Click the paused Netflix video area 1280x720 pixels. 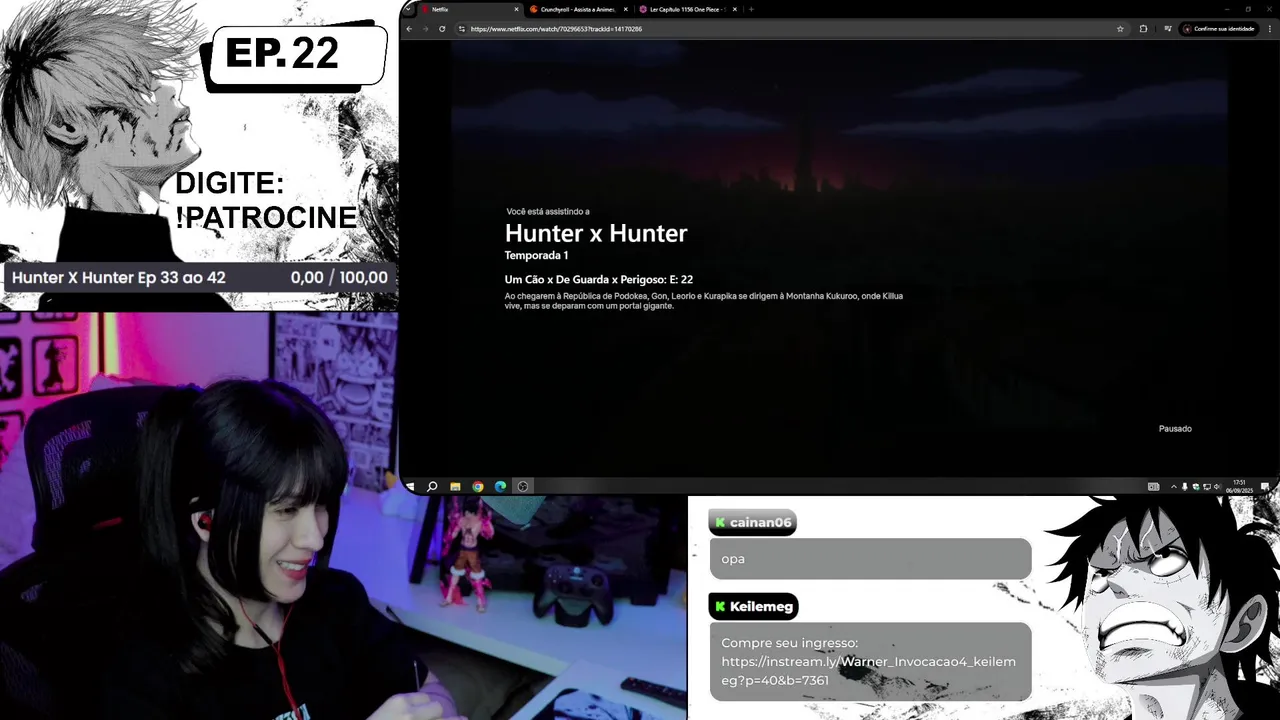tap(839, 258)
